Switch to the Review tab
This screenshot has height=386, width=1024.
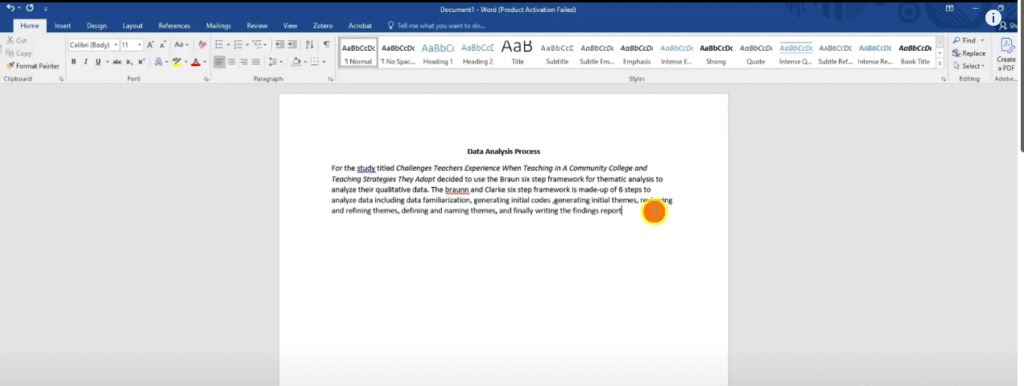pyautogui.click(x=257, y=25)
